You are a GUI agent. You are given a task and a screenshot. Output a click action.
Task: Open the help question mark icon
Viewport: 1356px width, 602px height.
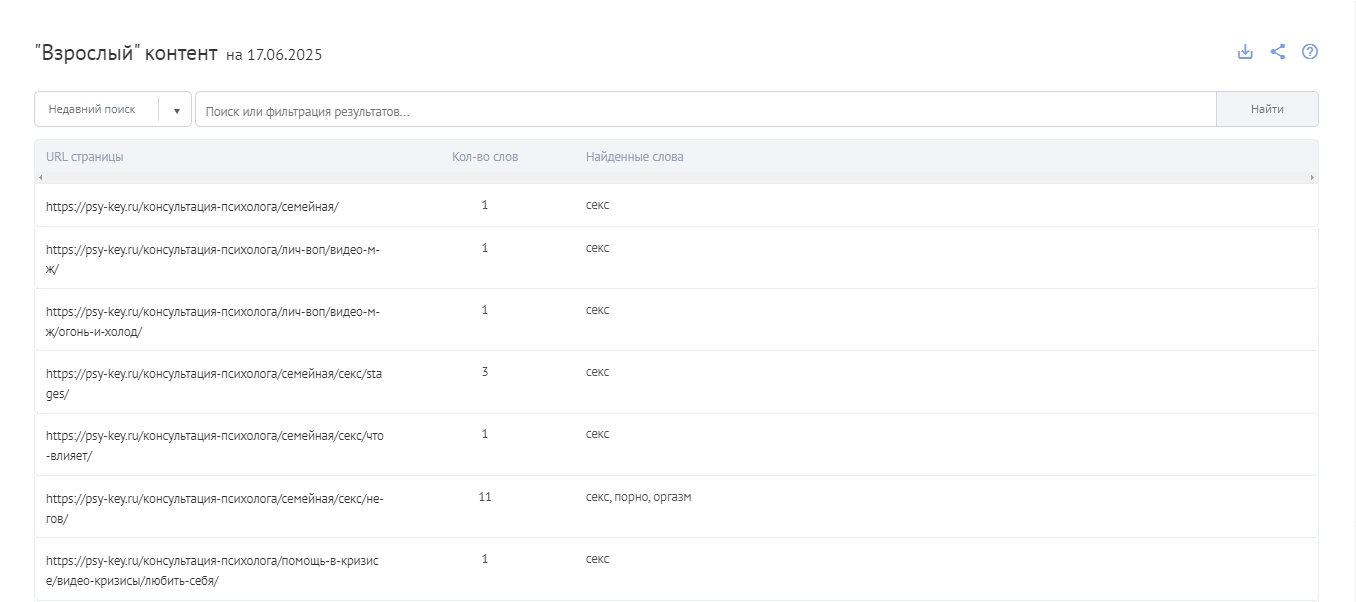tap(1310, 52)
